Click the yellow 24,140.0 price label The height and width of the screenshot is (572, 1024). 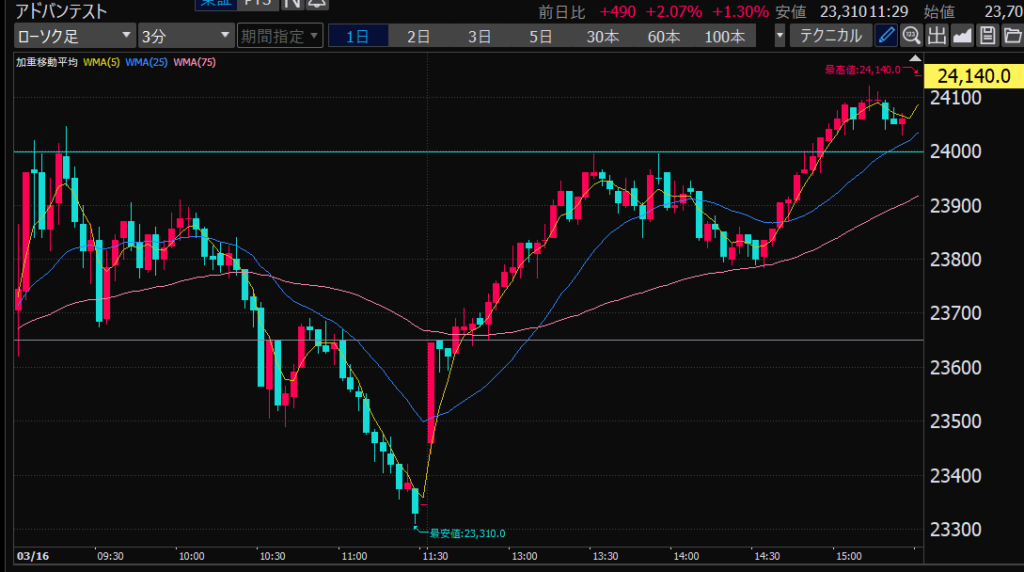[x=973, y=76]
